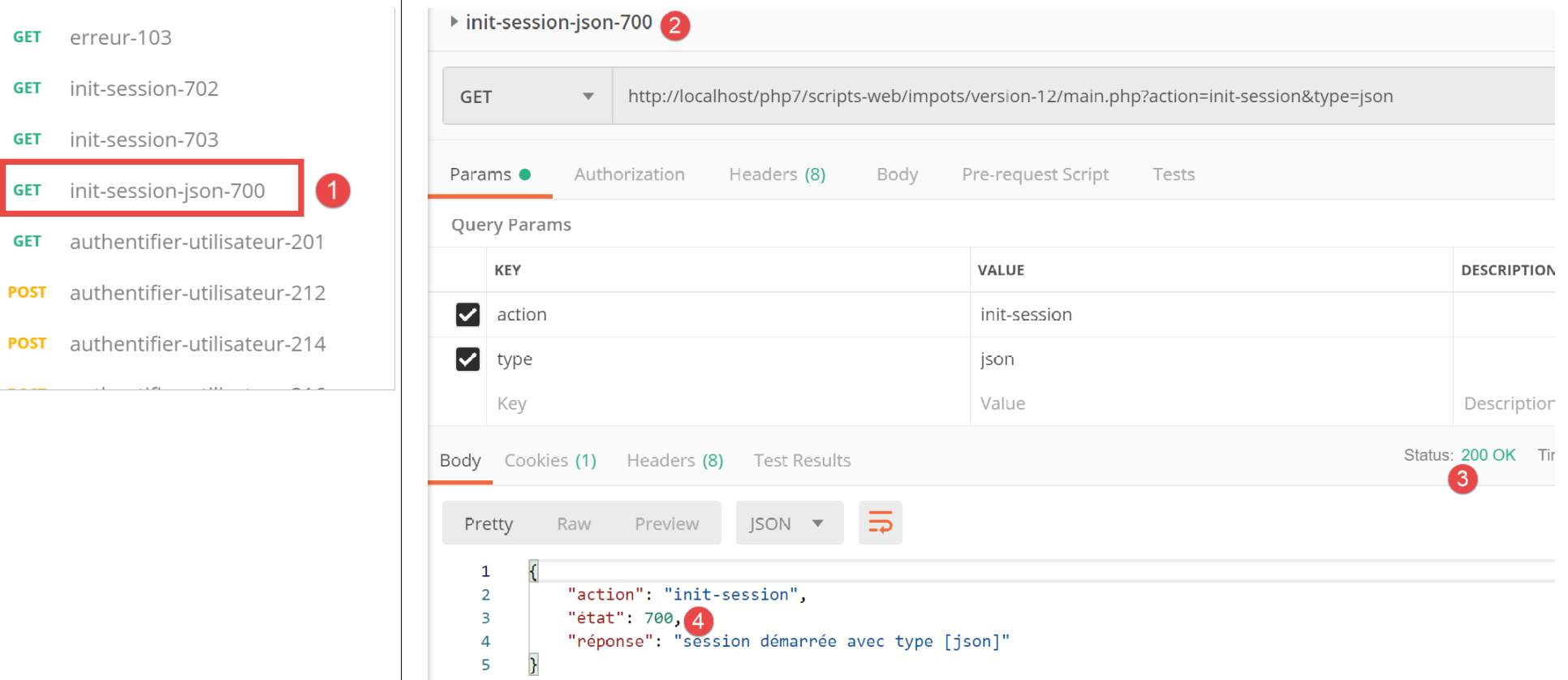Uncheck the action query parameter checkbox

(x=467, y=315)
